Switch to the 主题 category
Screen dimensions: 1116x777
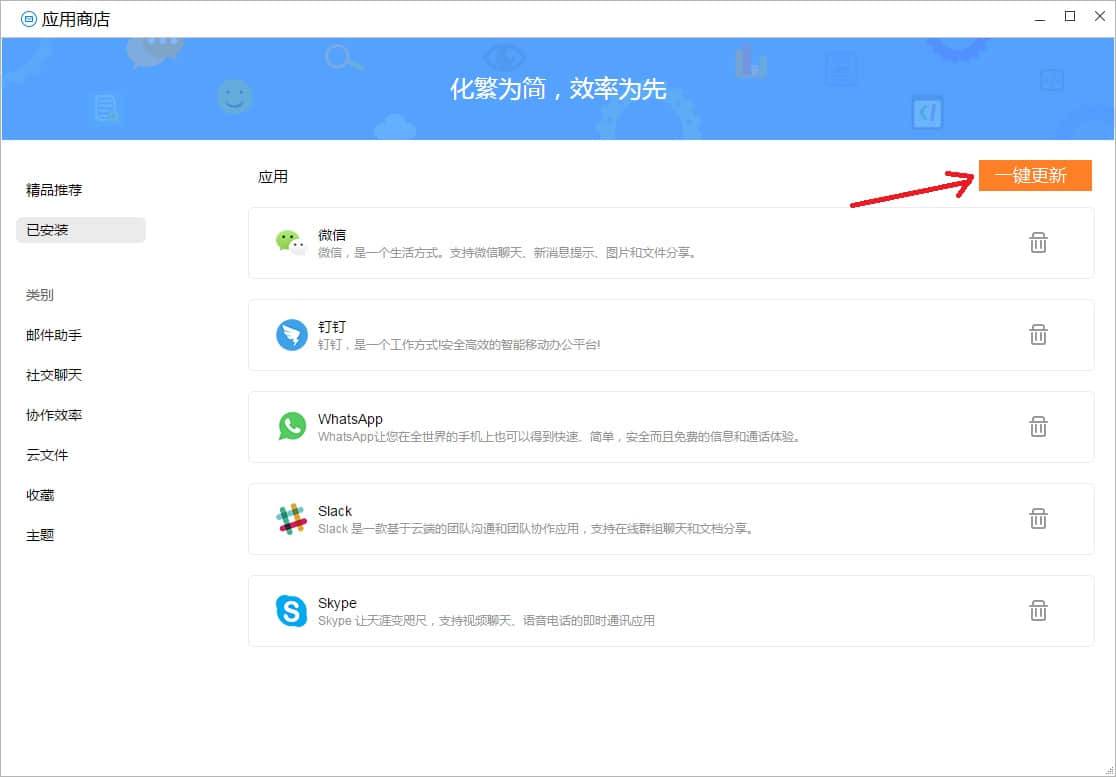coord(40,535)
